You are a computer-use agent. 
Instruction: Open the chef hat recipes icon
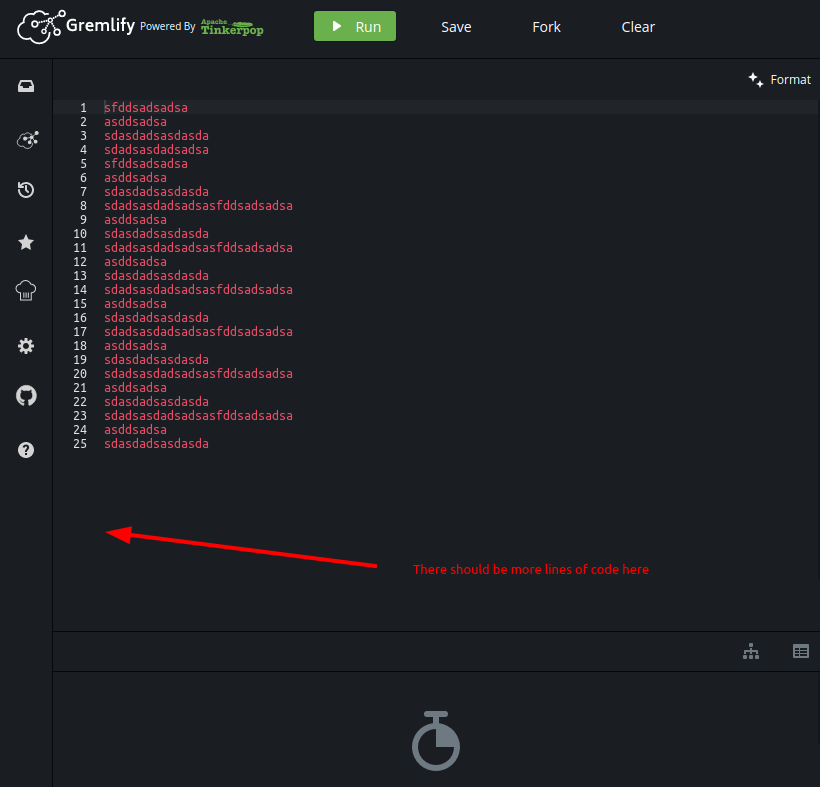(x=26, y=291)
